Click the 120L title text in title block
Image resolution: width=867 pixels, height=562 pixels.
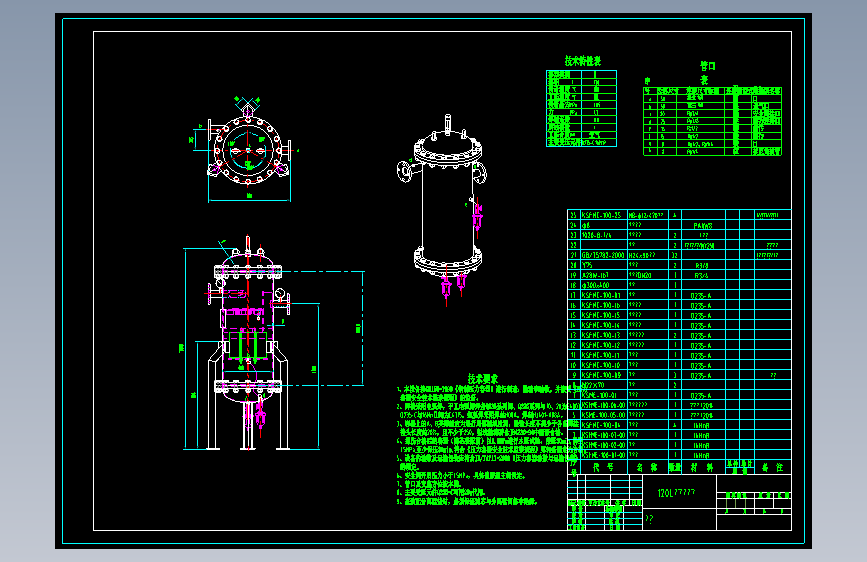(x=676, y=492)
